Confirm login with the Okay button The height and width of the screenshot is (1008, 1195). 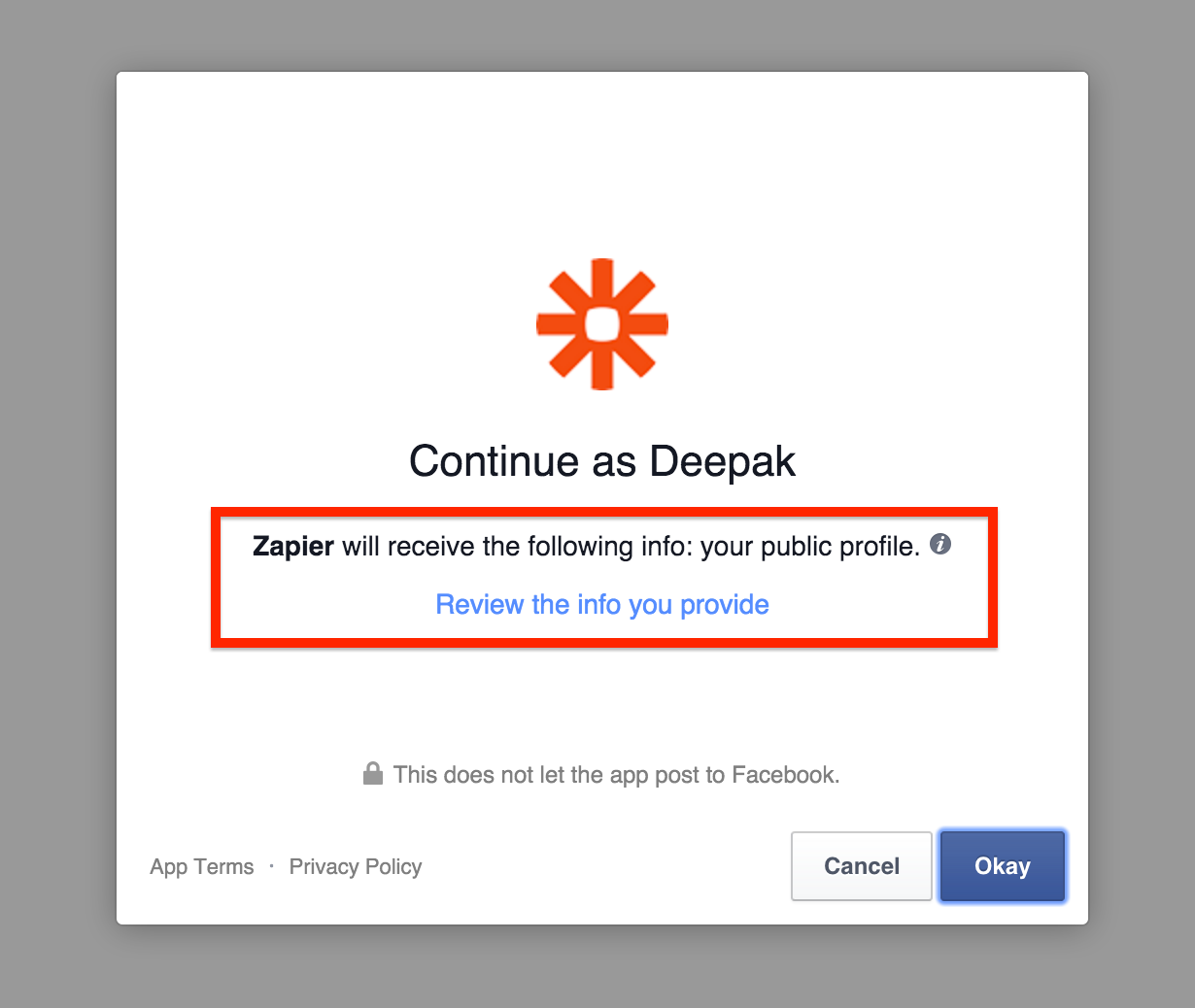[x=1003, y=866]
